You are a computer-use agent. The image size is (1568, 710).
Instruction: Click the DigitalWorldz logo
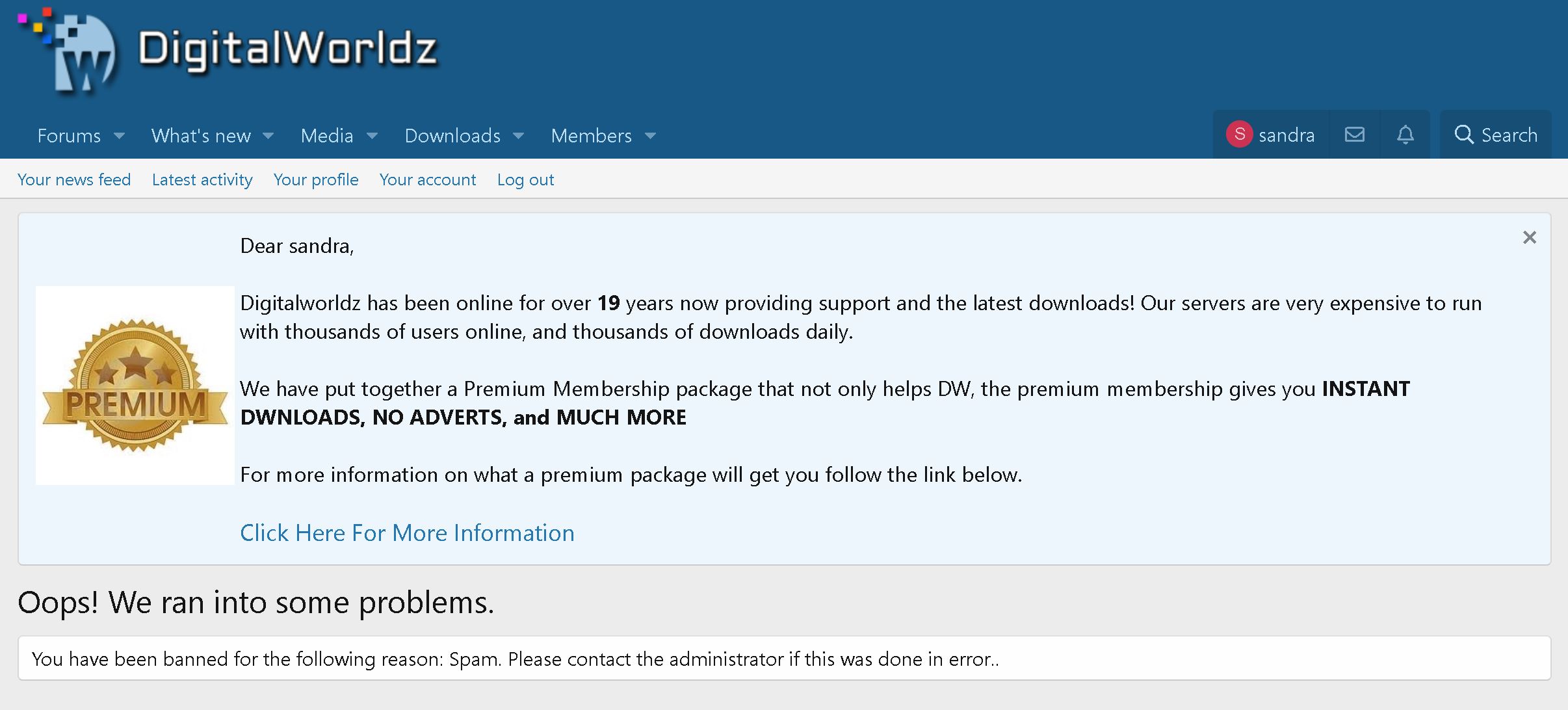coord(228,51)
